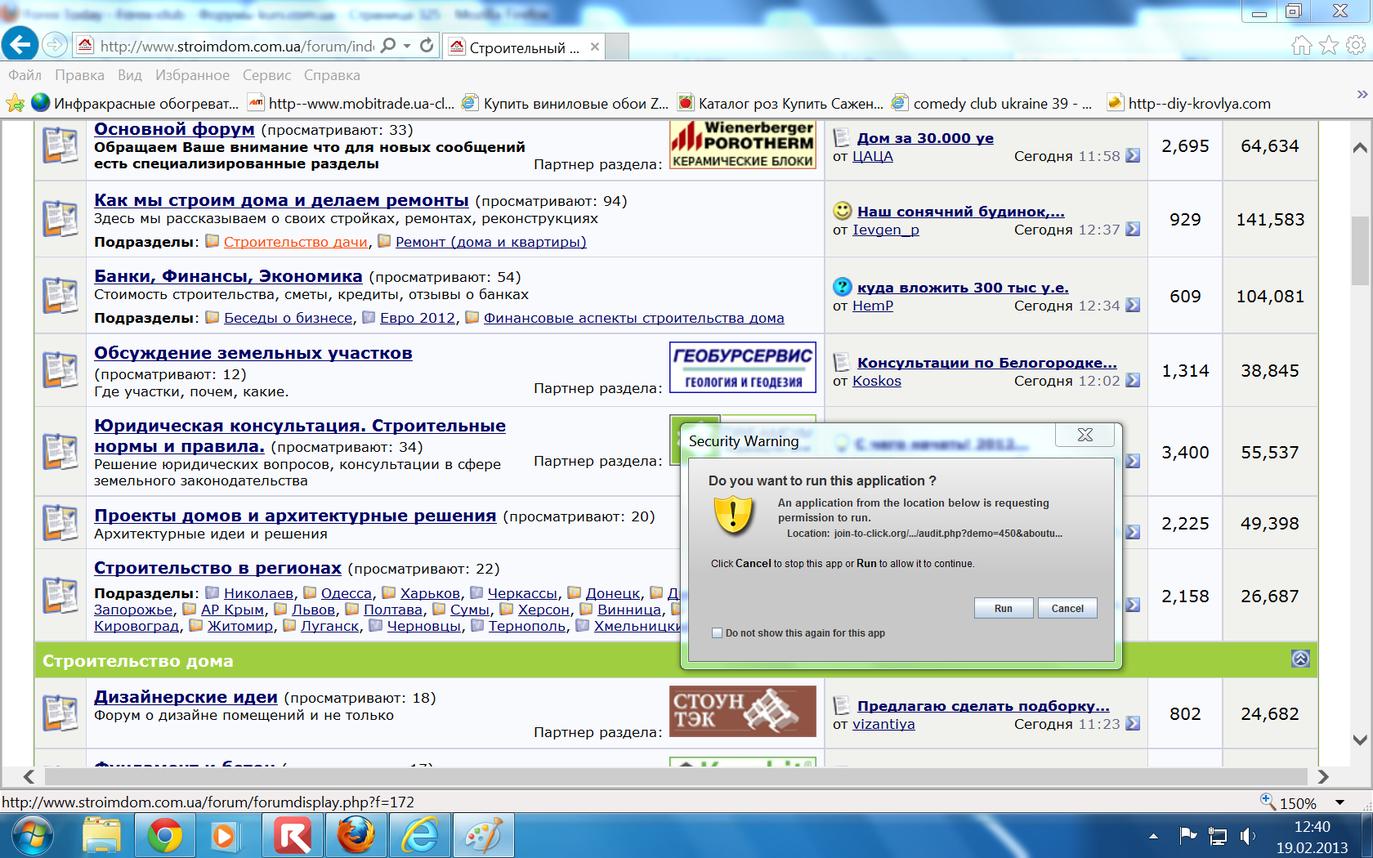Refresh the page with the reload icon

pos(427,46)
